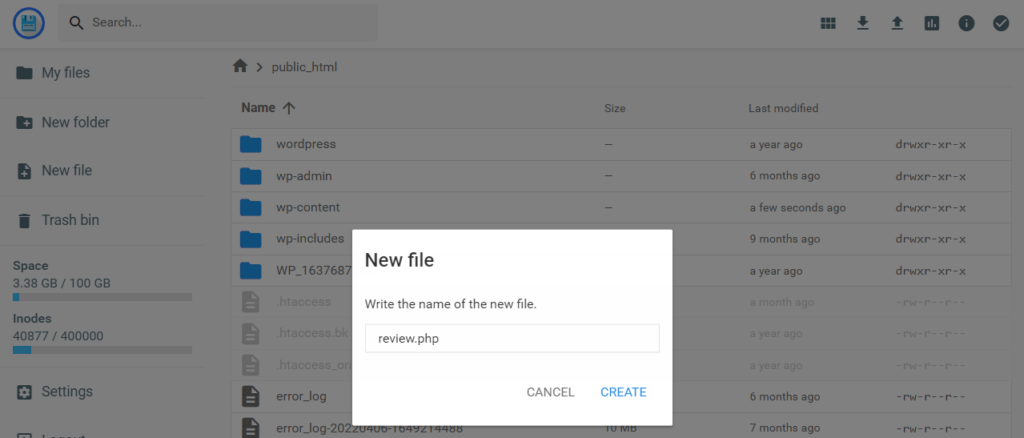Click the Space usage progress bar
Image resolution: width=1024 pixels, height=438 pixels.
(x=103, y=297)
